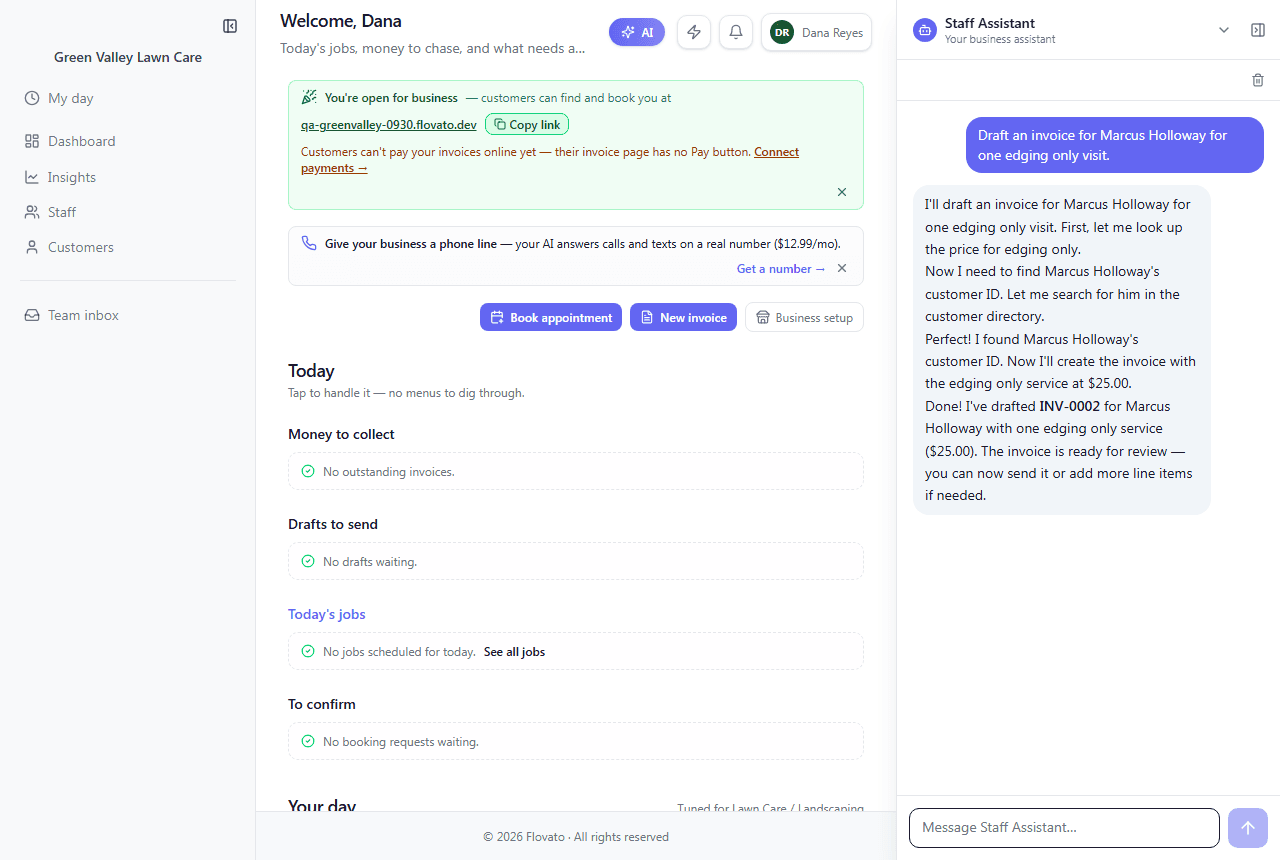The width and height of the screenshot is (1280, 860).
Task: Click the Green Valley Lawn Care title
Action: 128,57
